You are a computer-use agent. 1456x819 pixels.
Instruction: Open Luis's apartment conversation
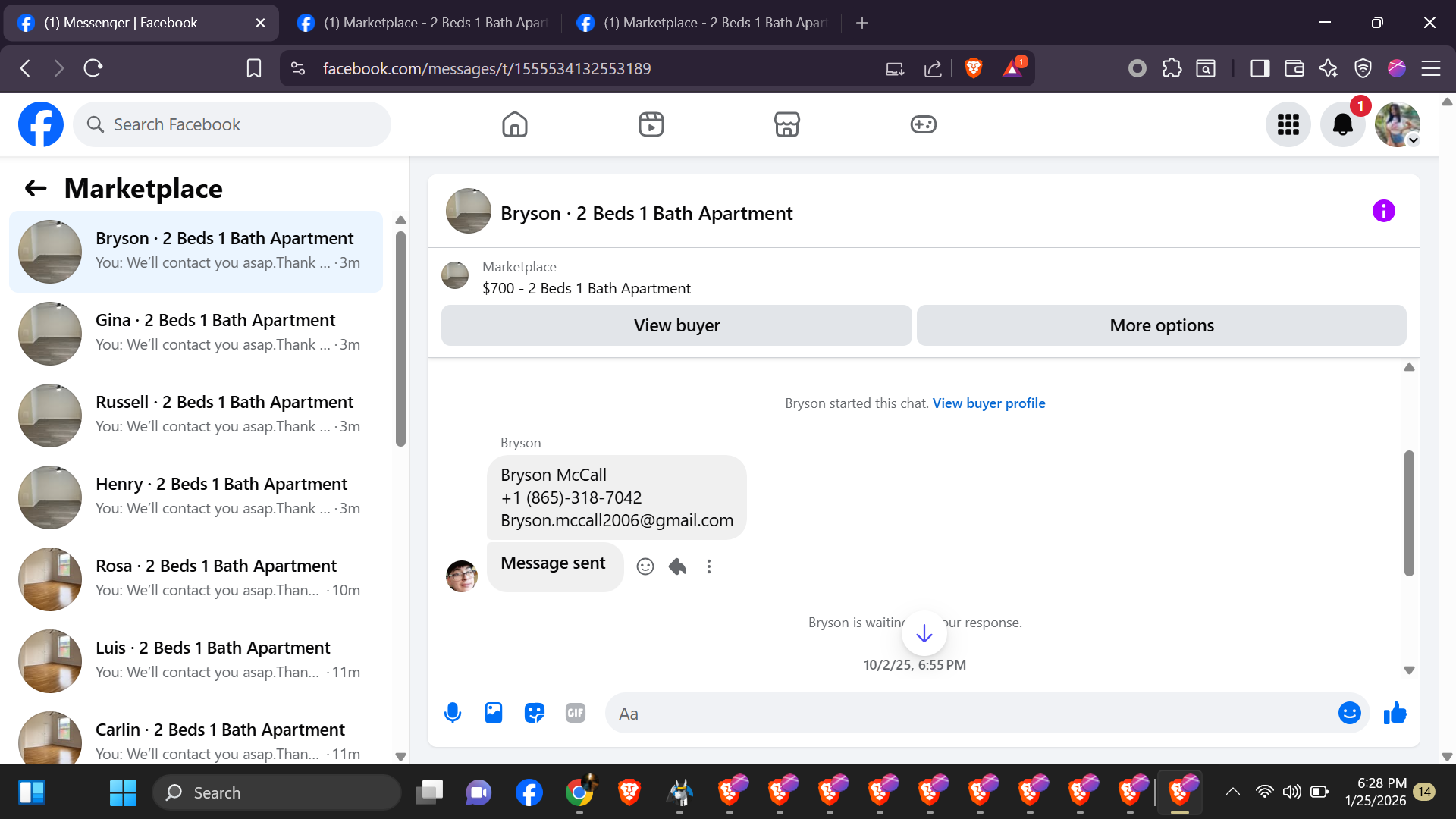click(196, 661)
